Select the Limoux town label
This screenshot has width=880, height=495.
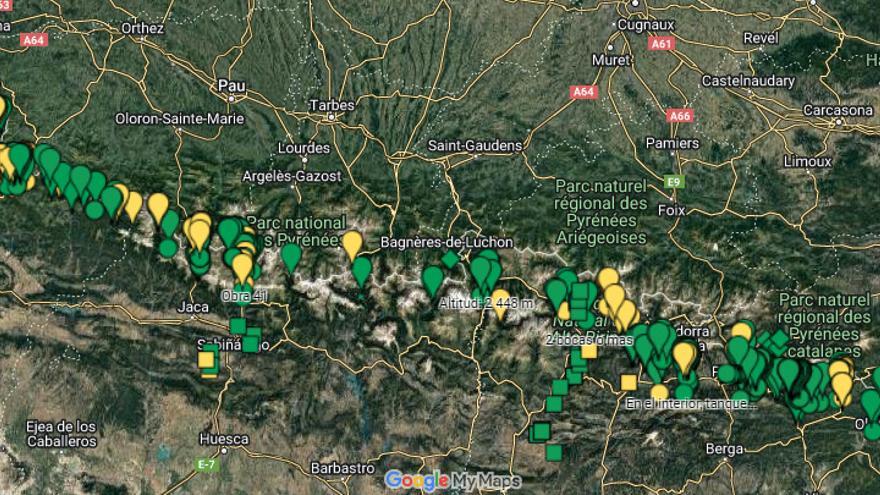pyautogui.click(x=808, y=161)
